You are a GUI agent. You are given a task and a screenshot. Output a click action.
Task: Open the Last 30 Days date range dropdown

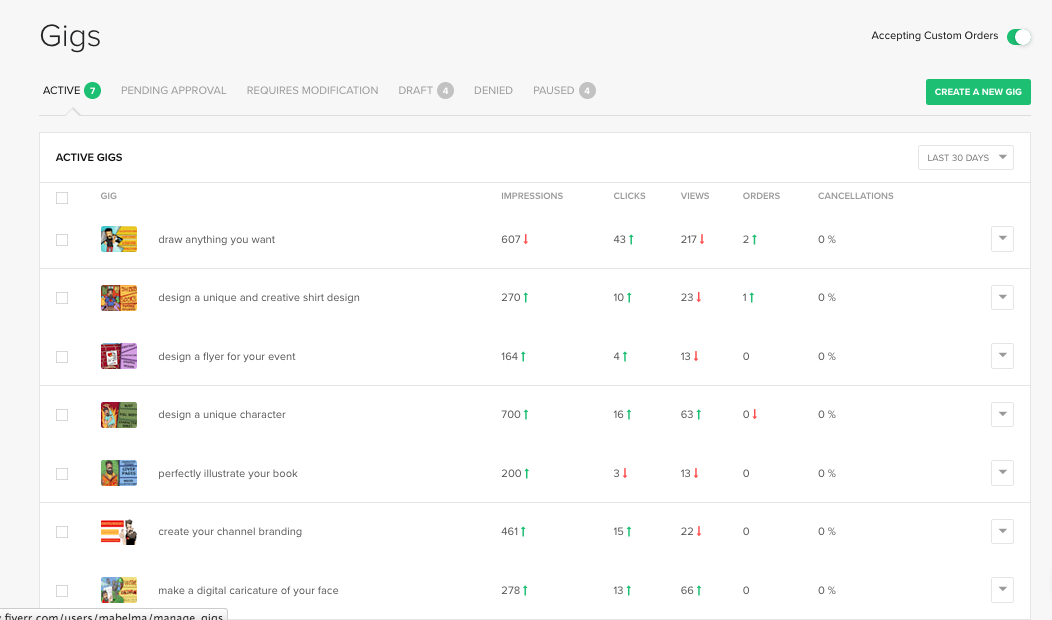[x=965, y=158]
